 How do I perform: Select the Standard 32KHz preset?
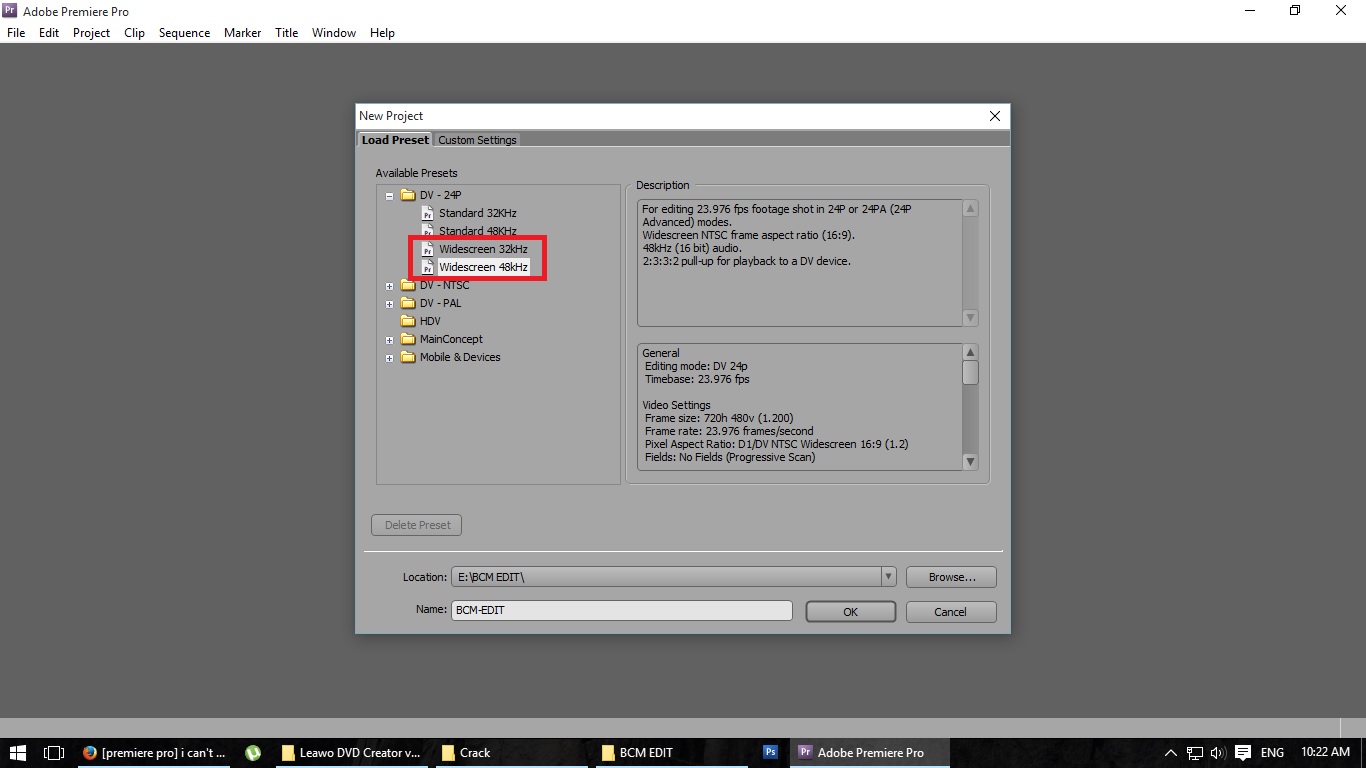[x=478, y=213]
